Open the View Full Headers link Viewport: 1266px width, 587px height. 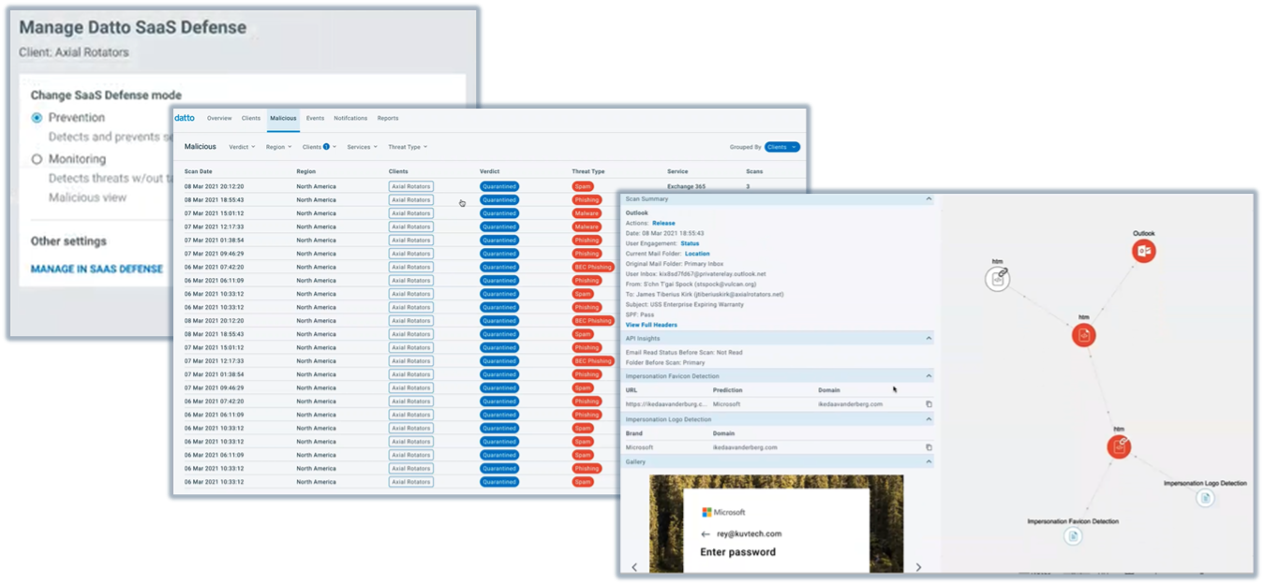[x=651, y=325]
